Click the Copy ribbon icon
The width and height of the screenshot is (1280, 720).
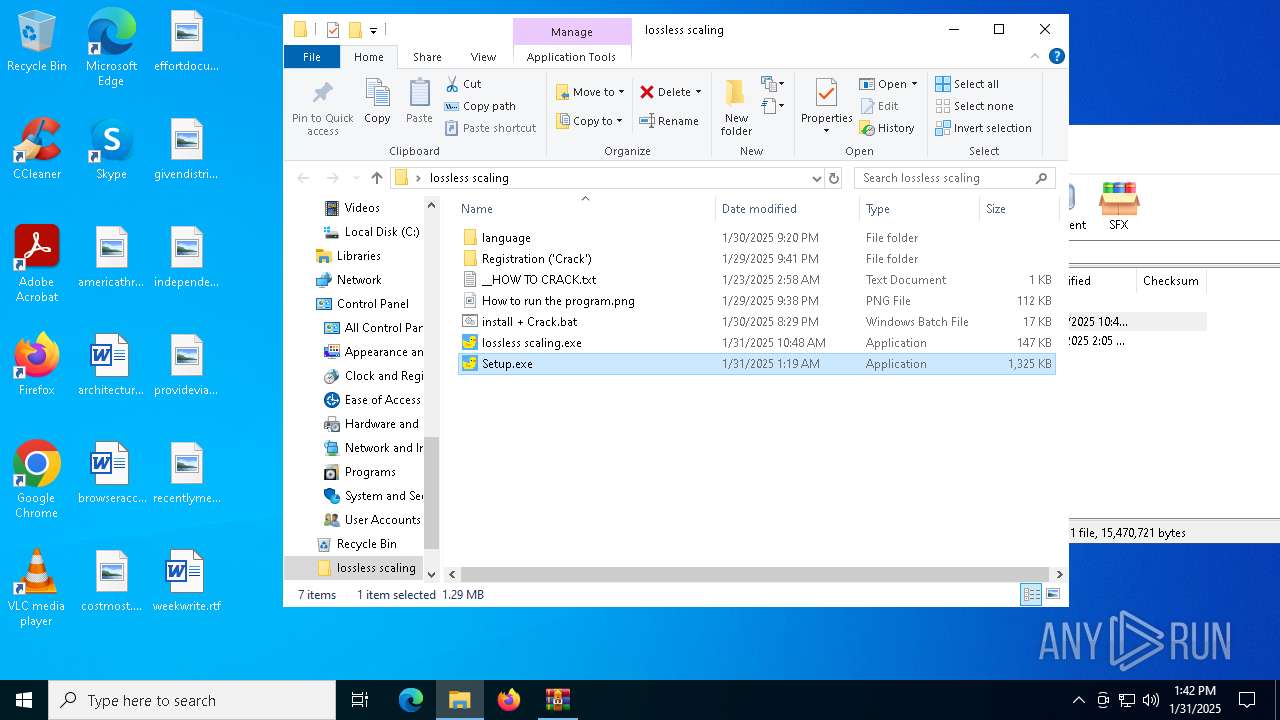pos(377,102)
